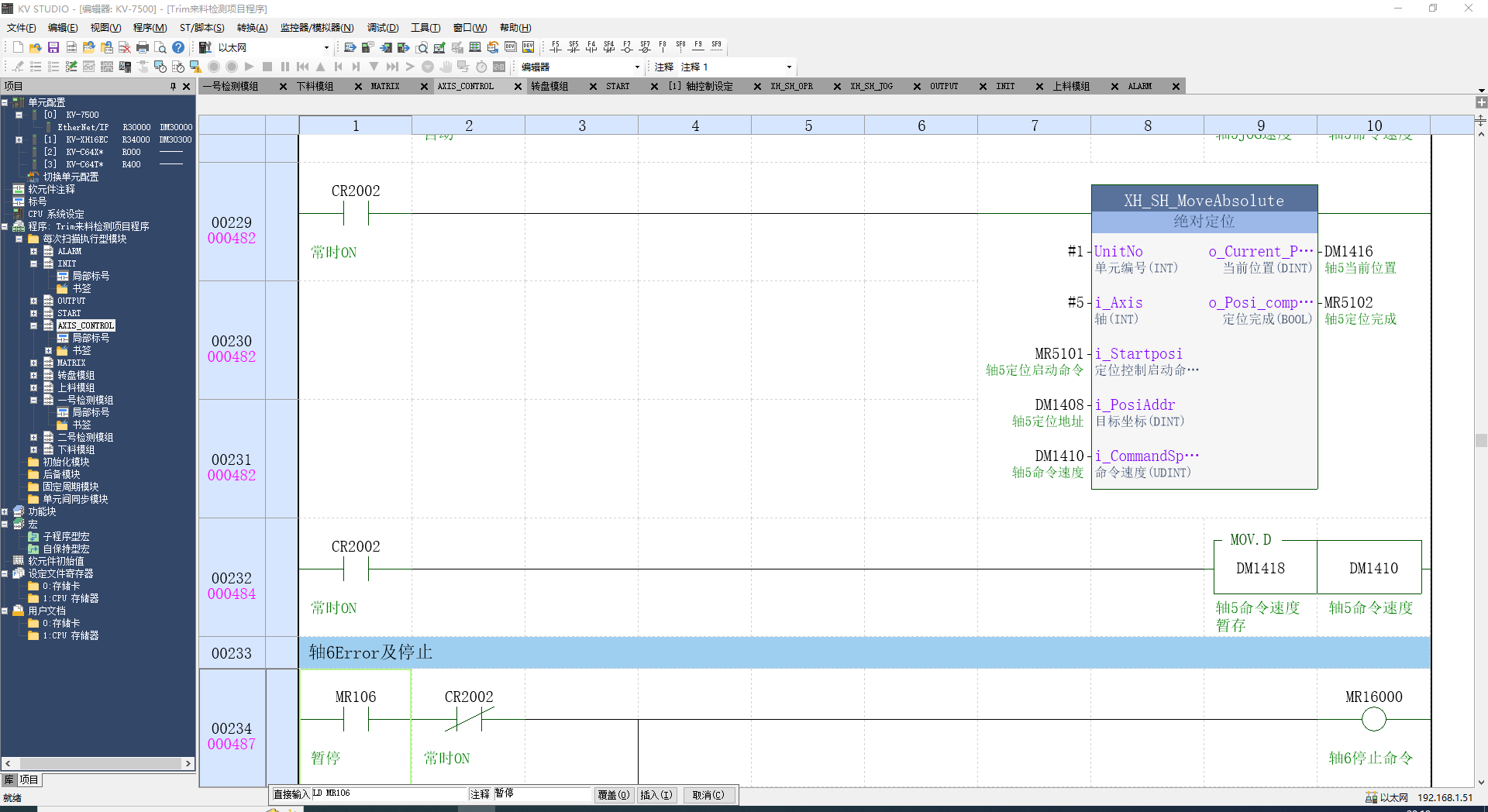Screen dimensions: 1488x812
Task: Click the direct input field LD MR106
Action: (x=389, y=793)
